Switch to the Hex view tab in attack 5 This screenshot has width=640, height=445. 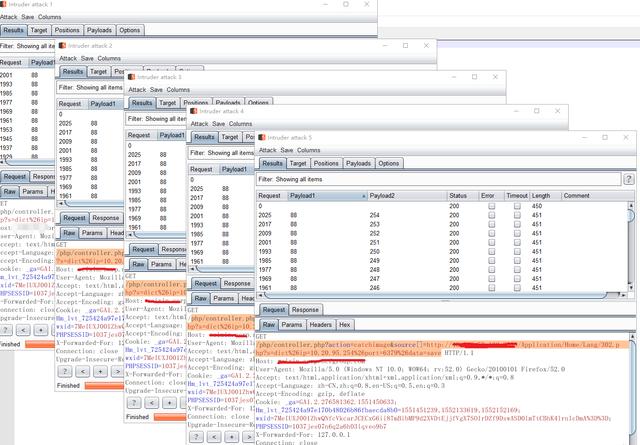(x=344, y=325)
